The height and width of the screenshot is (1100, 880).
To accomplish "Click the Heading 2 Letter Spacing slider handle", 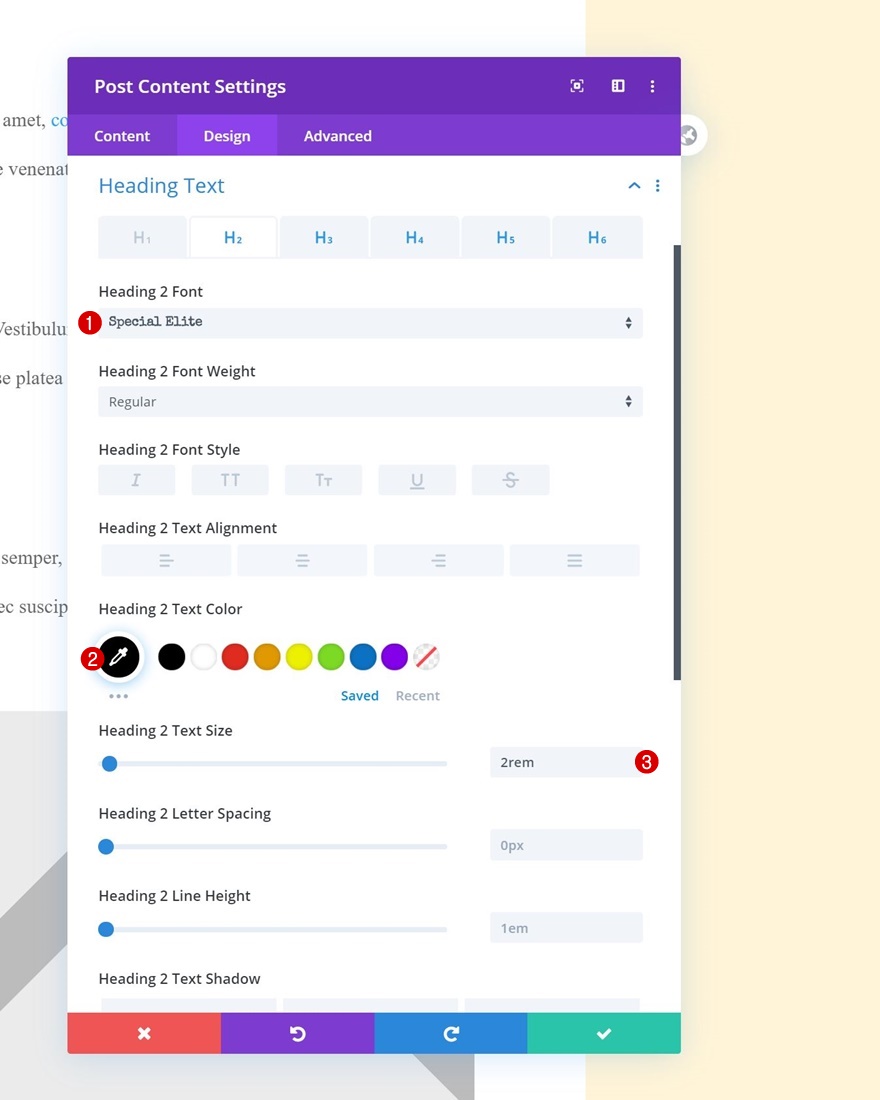I will [x=106, y=847].
